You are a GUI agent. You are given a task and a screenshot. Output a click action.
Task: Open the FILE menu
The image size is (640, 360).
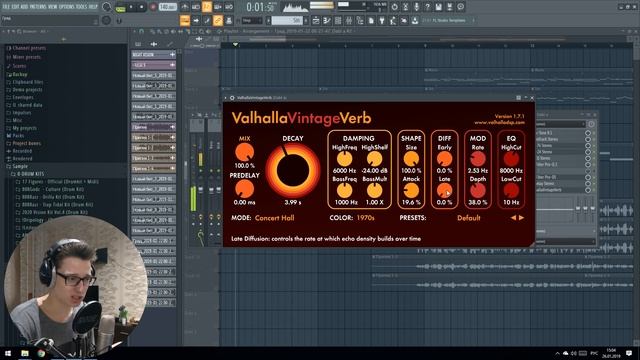coord(6,7)
